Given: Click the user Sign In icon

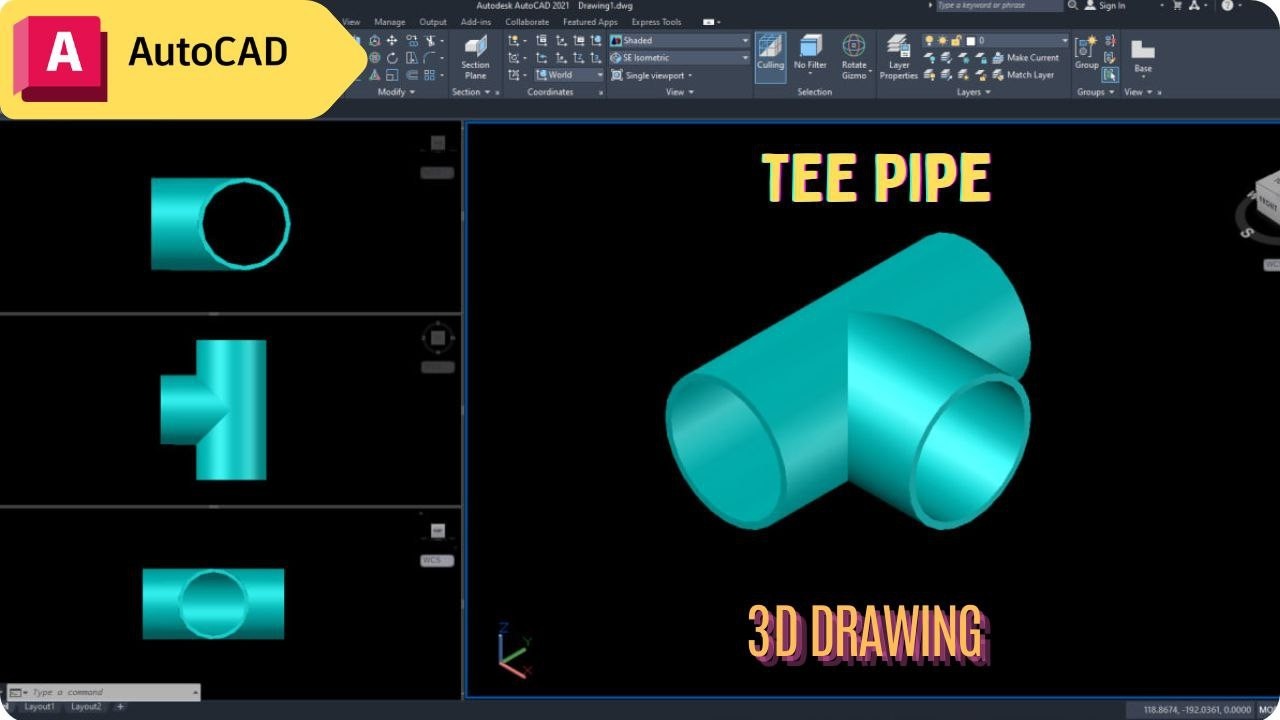Looking at the screenshot, I should (x=1090, y=5).
